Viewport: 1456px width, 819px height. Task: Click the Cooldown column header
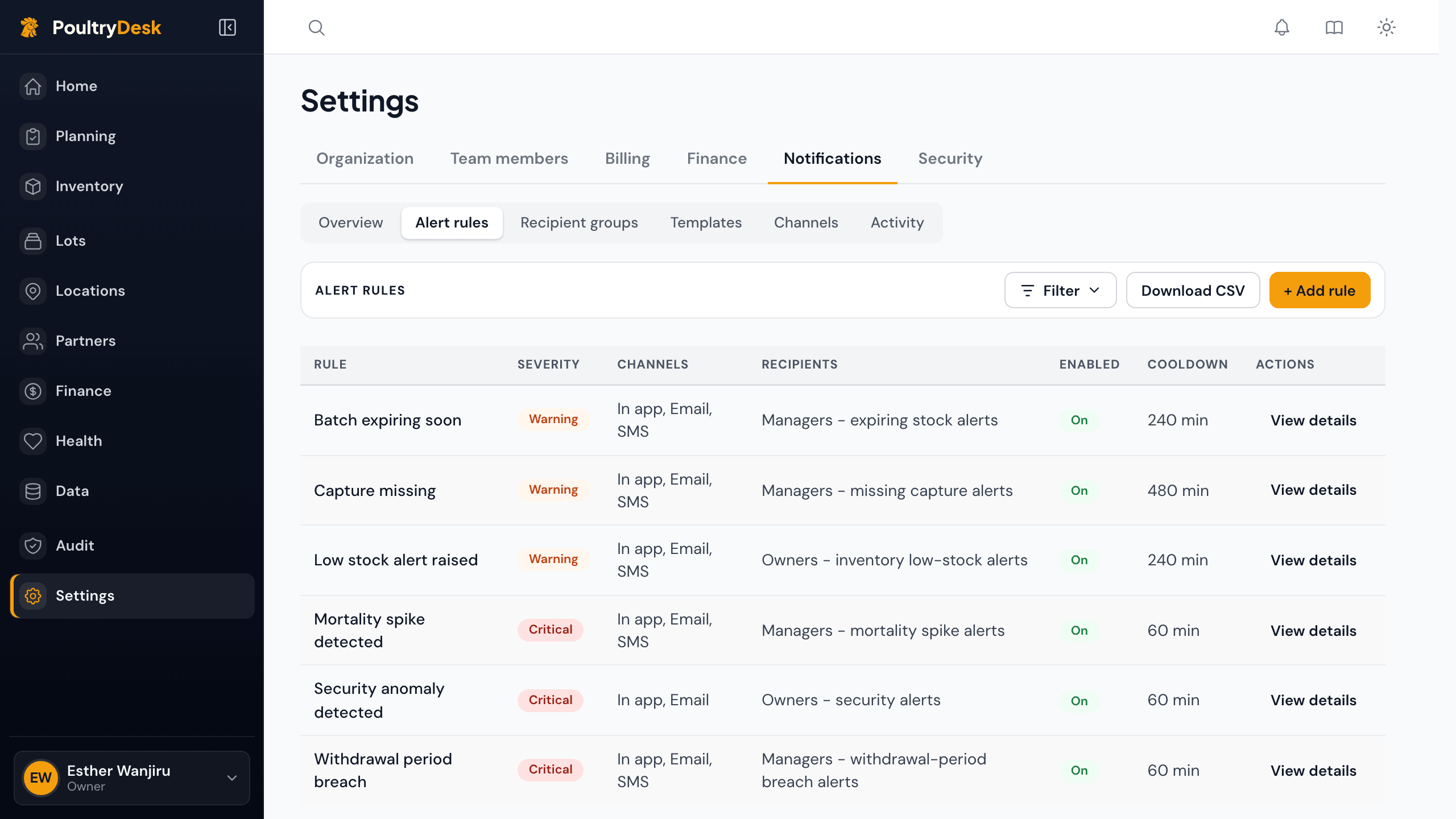point(1188,365)
